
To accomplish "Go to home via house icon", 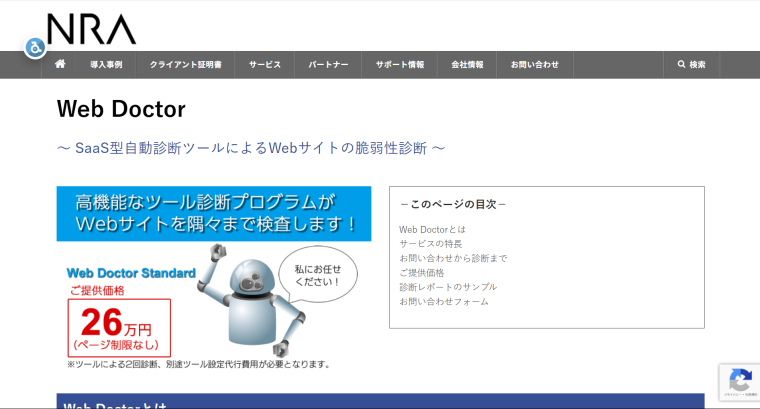I will click(x=60, y=64).
